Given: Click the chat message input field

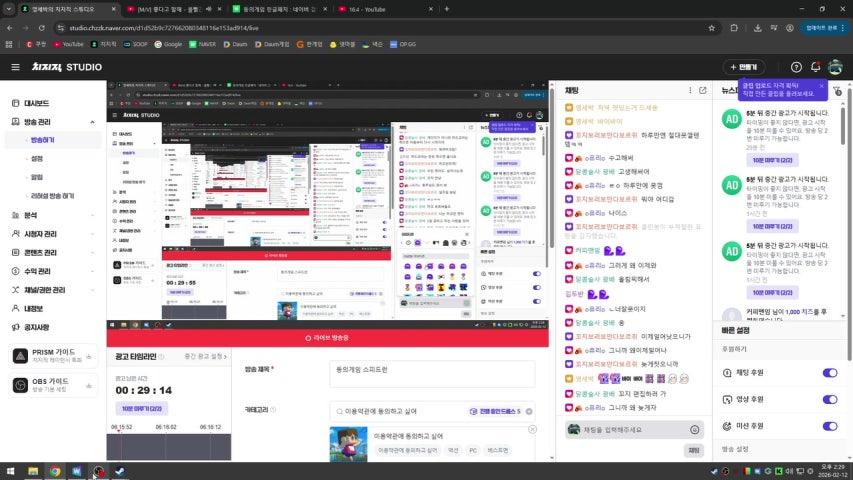Looking at the screenshot, I should coord(634,429).
